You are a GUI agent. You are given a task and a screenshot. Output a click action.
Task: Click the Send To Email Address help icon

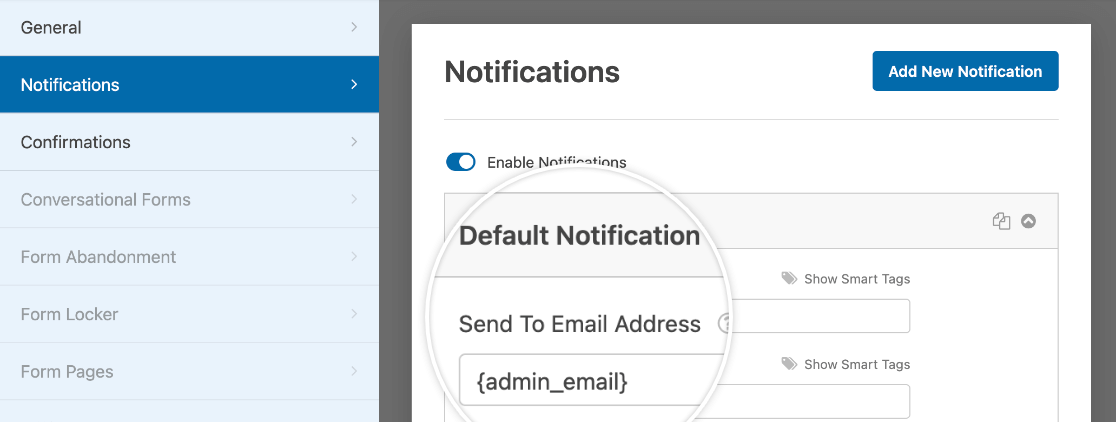tap(724, 325)
